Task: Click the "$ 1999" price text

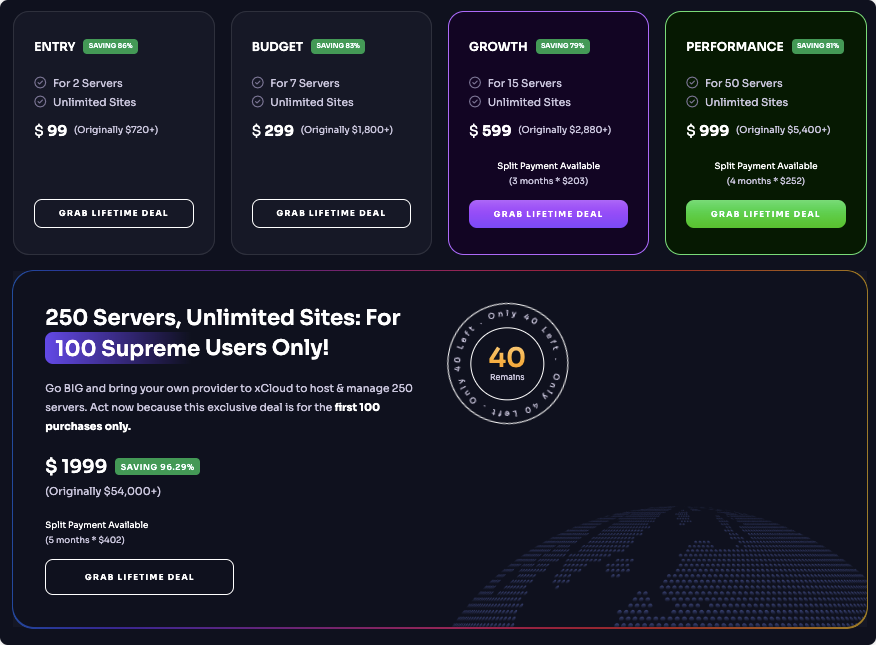Action: click(x=78, y=466)
